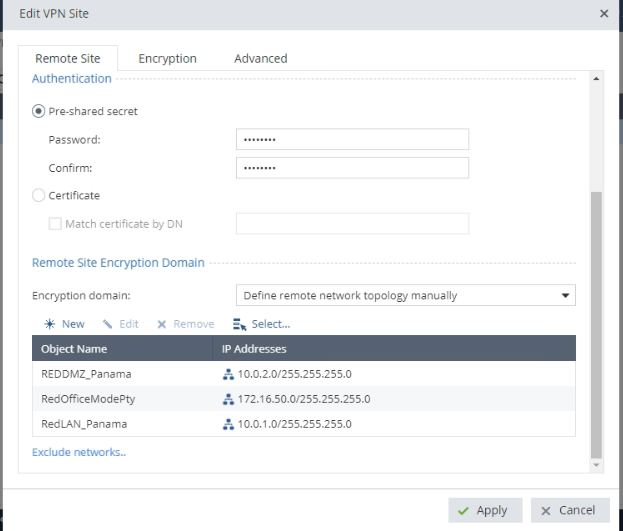
Task: Close the Edit VPN Site dialog
Action: point(603,14)
